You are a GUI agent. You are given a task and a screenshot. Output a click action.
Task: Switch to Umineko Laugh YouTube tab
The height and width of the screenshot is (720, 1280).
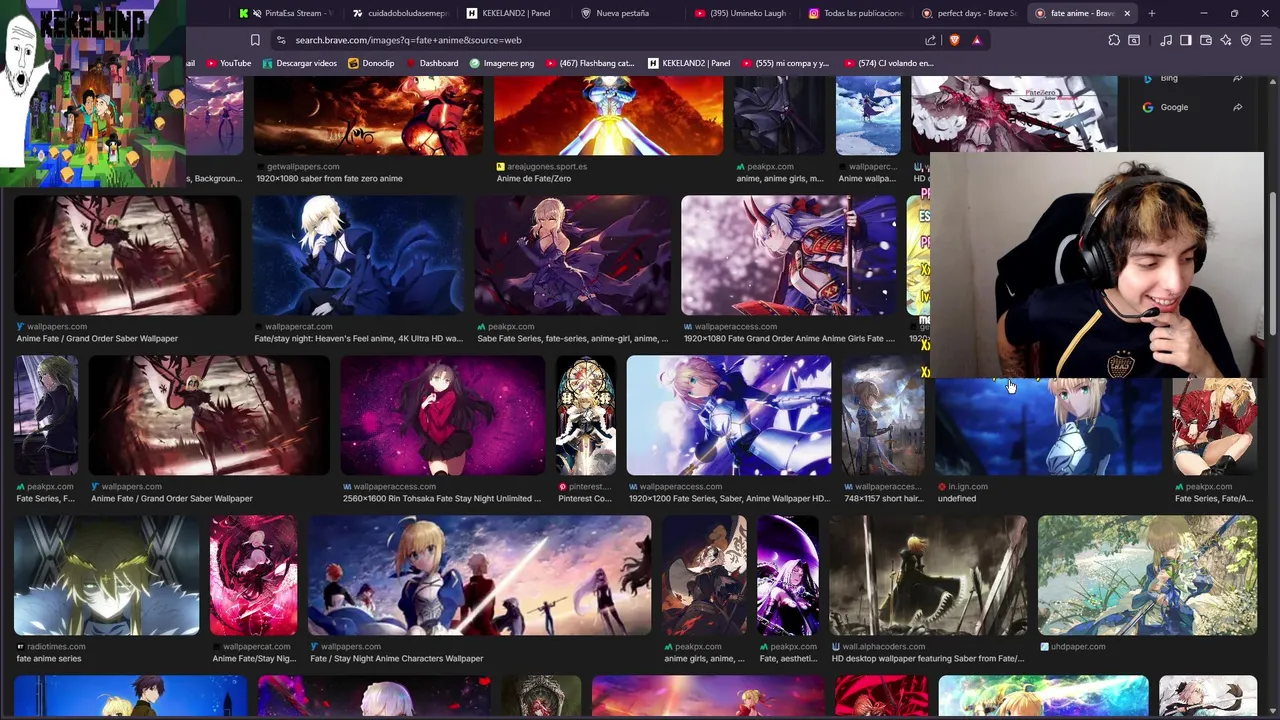click(x=742, y=13)
